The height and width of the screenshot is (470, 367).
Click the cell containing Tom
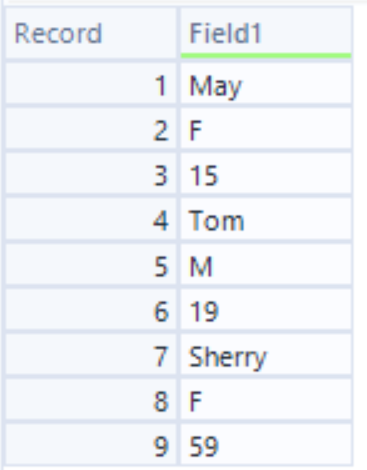tap(266, 221)
